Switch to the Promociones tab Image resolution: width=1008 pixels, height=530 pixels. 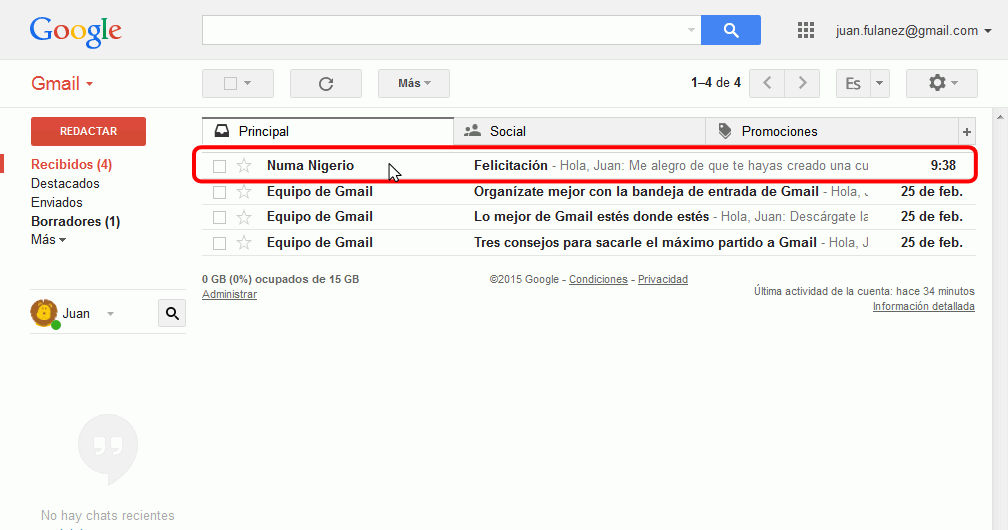click(831, 131)
